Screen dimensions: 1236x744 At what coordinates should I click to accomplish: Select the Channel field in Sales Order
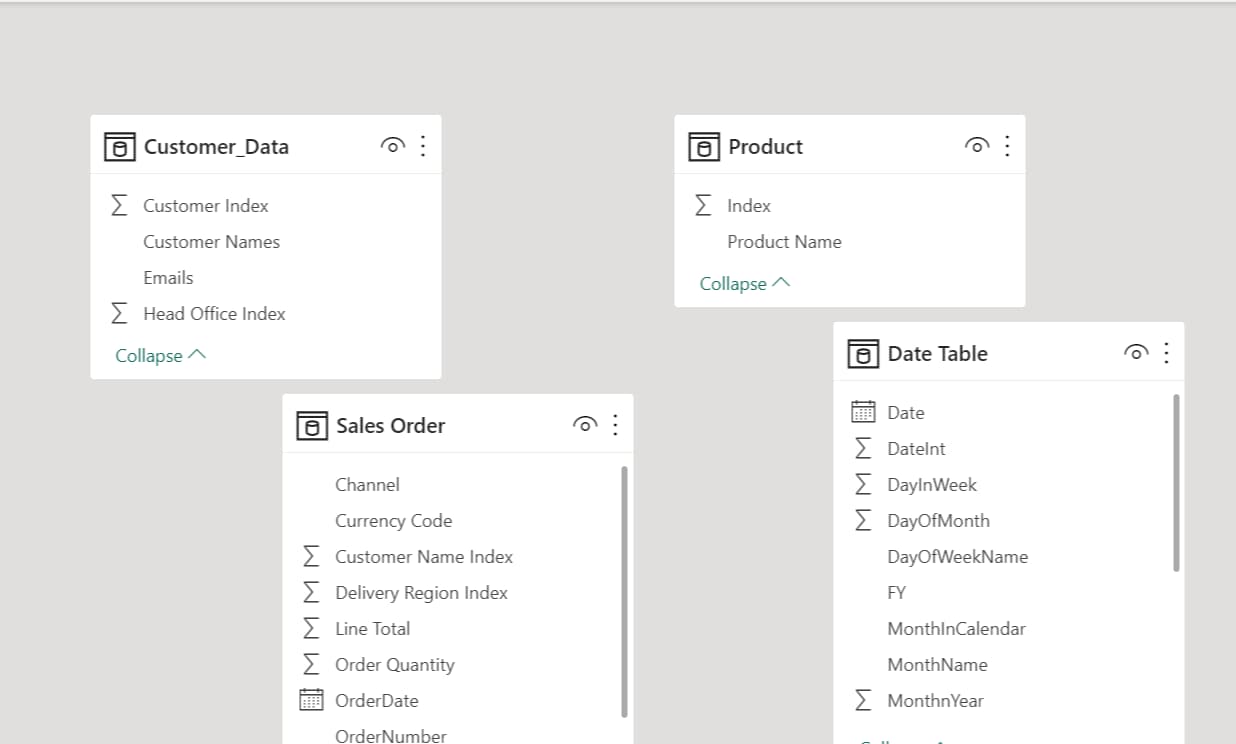click(367, 484)
